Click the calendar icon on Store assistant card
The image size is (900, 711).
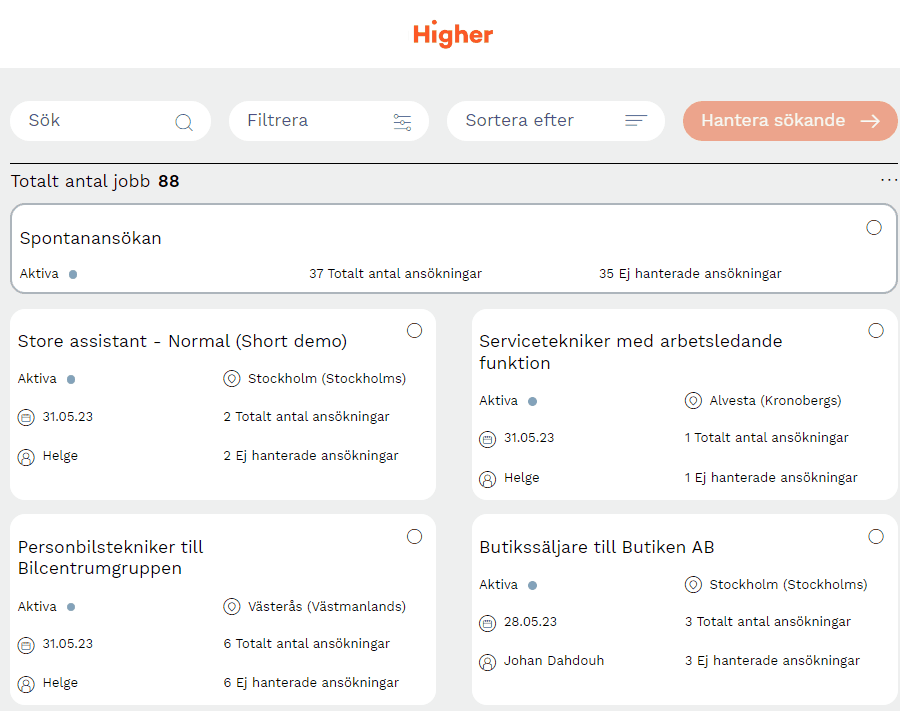[26, 417]
